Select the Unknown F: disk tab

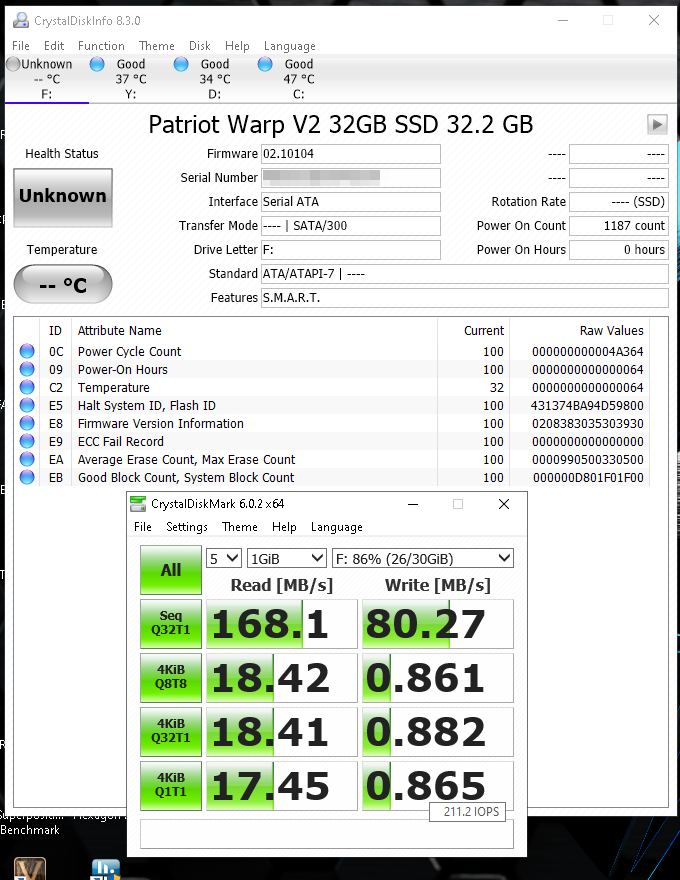pyautogui.click(x=47, y=79)
